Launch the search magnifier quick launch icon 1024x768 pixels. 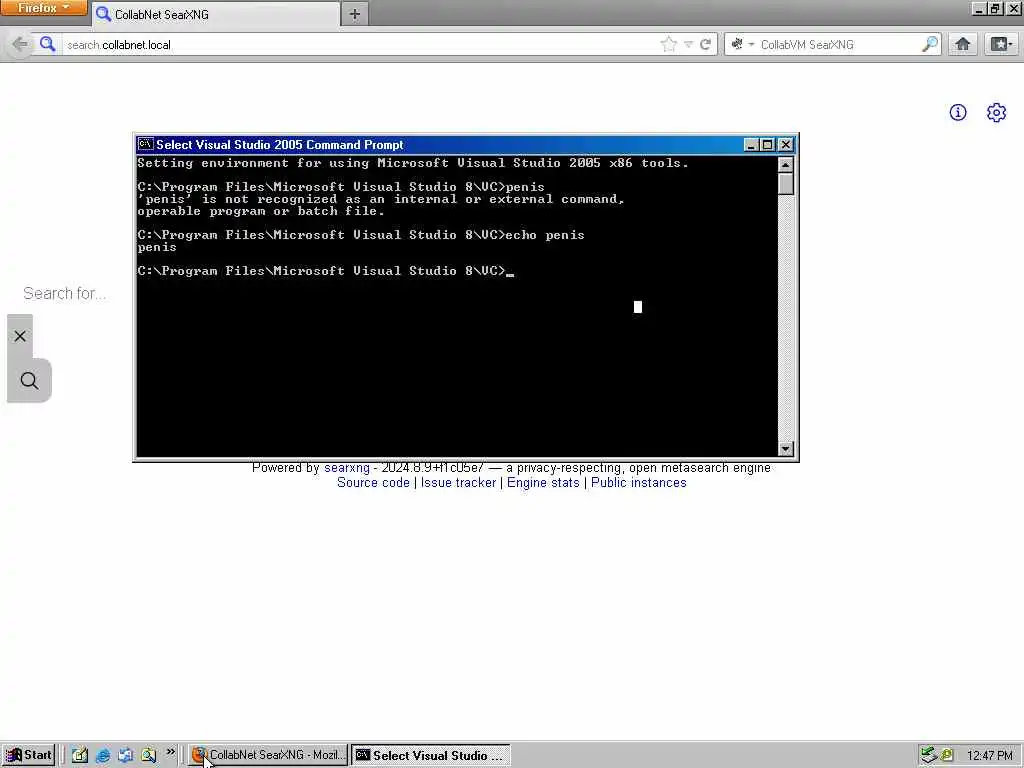pos(148,755)
